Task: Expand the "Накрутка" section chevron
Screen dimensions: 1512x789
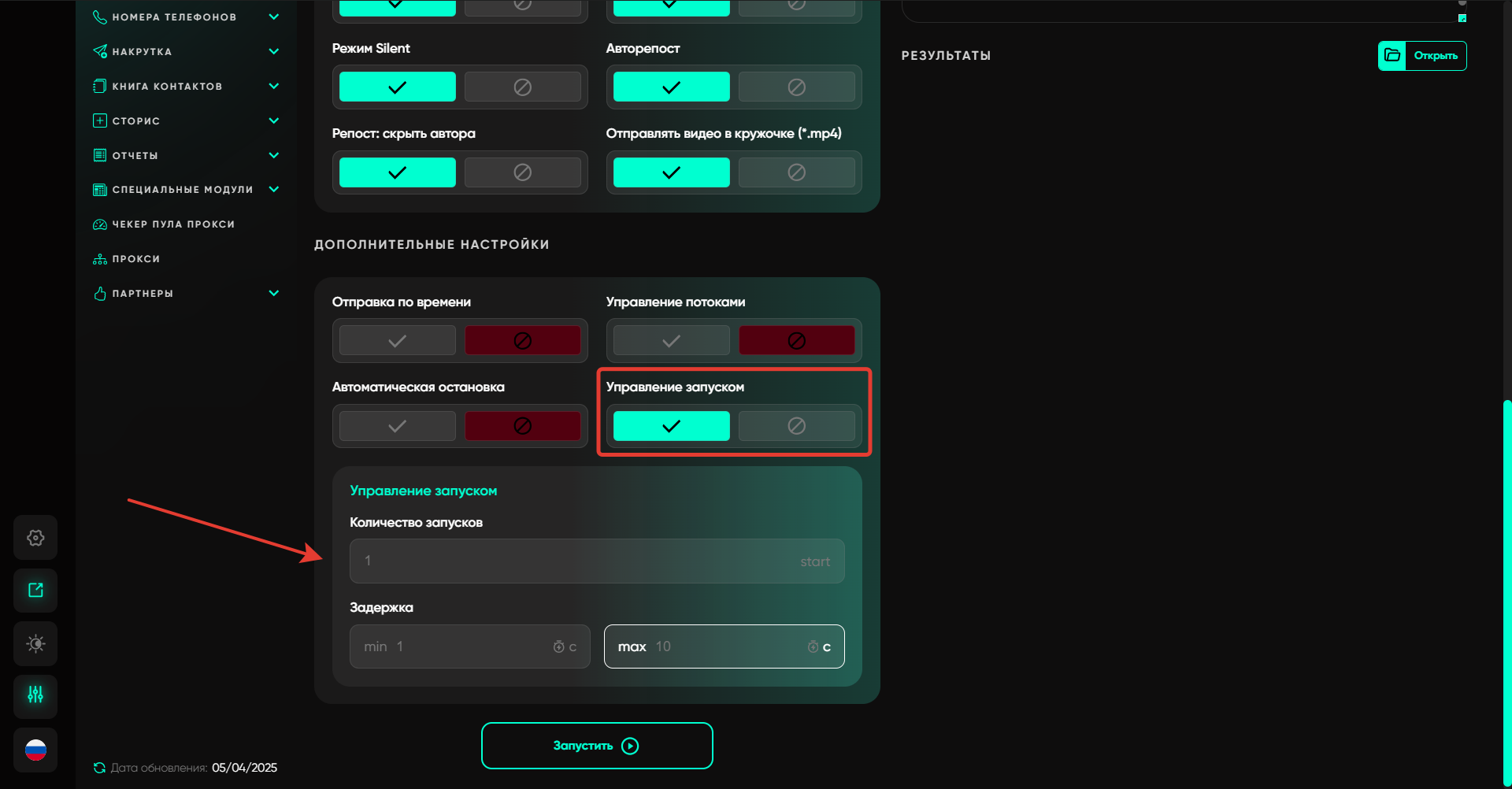Action: point(274,51)
